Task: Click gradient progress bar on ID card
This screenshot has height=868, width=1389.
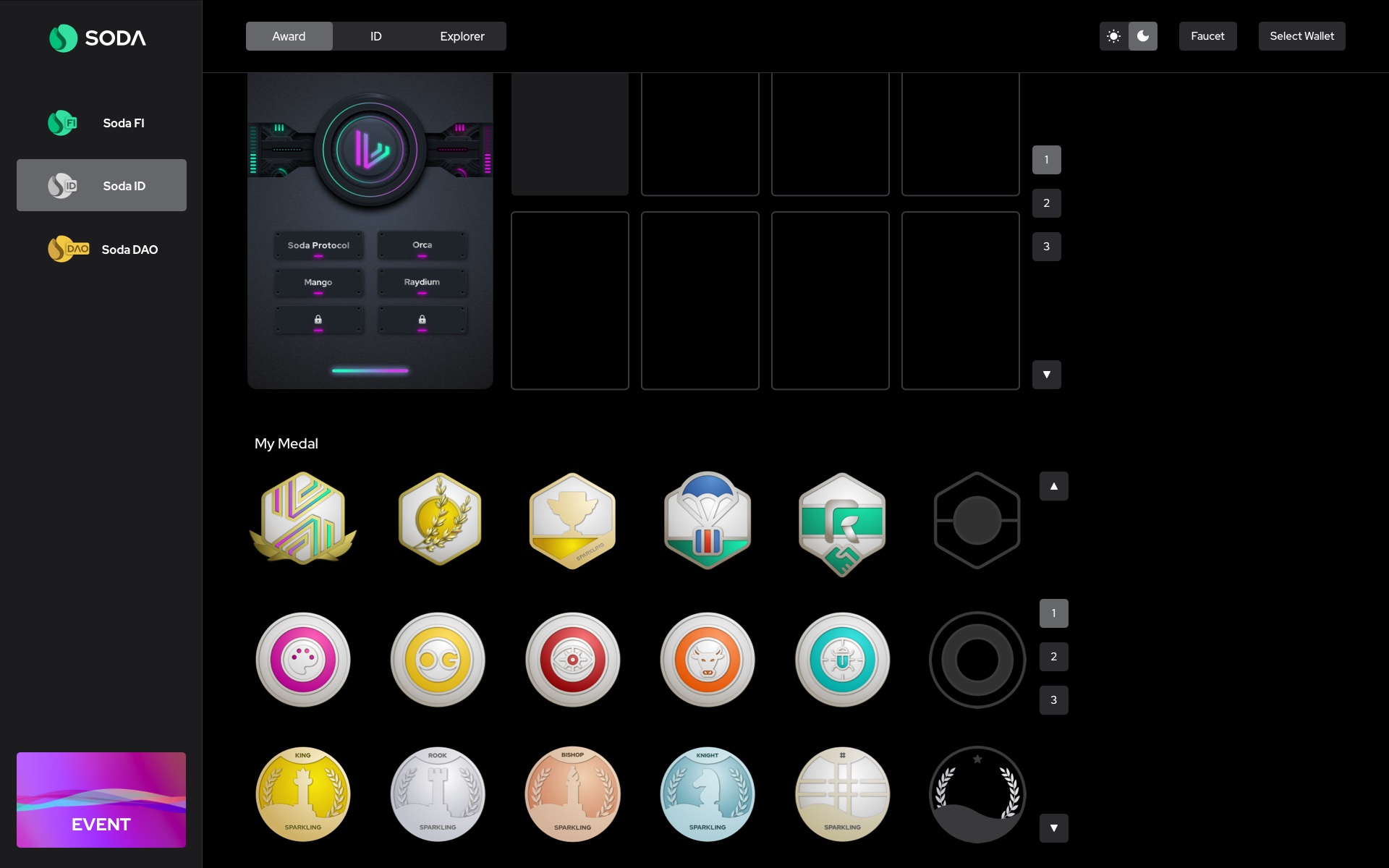Action: (370, 370)
